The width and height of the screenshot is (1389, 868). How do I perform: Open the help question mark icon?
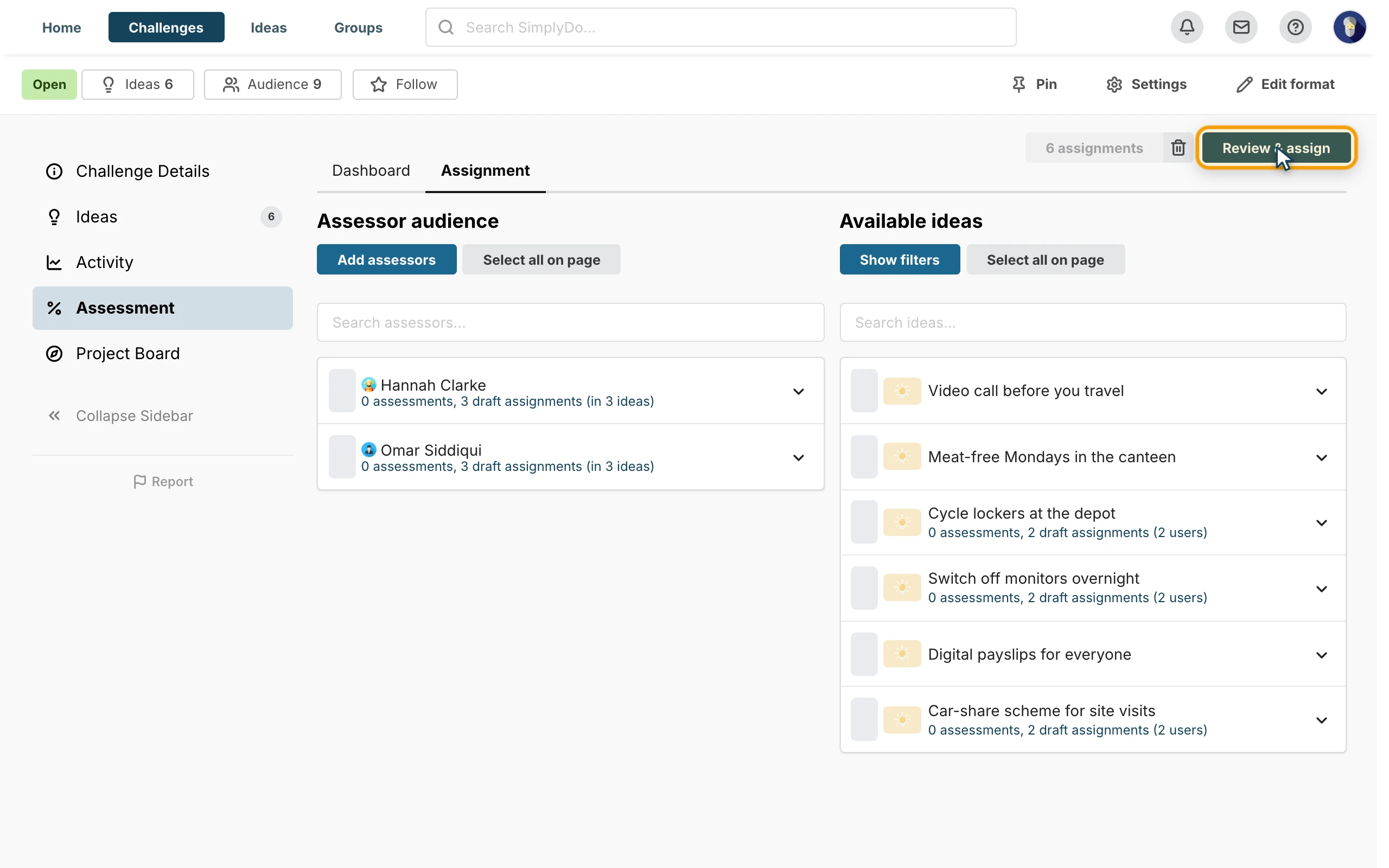point(1295,27)
